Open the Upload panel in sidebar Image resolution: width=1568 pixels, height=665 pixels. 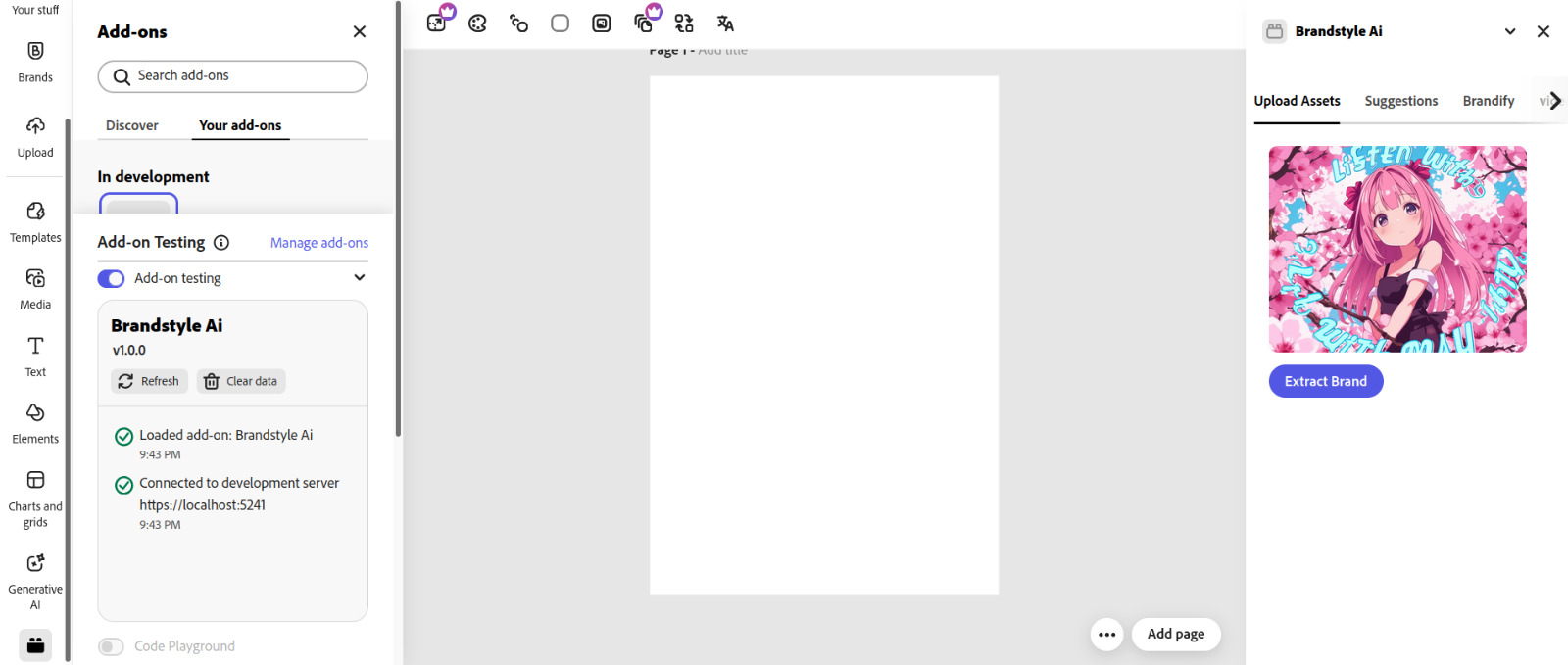pos(35,137)
